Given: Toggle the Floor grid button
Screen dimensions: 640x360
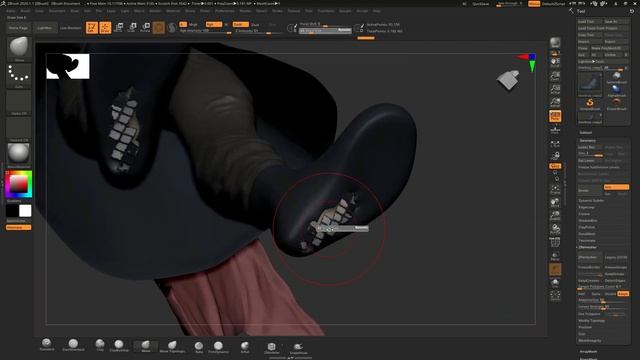Looking at the screenshot, I should 555,129.
